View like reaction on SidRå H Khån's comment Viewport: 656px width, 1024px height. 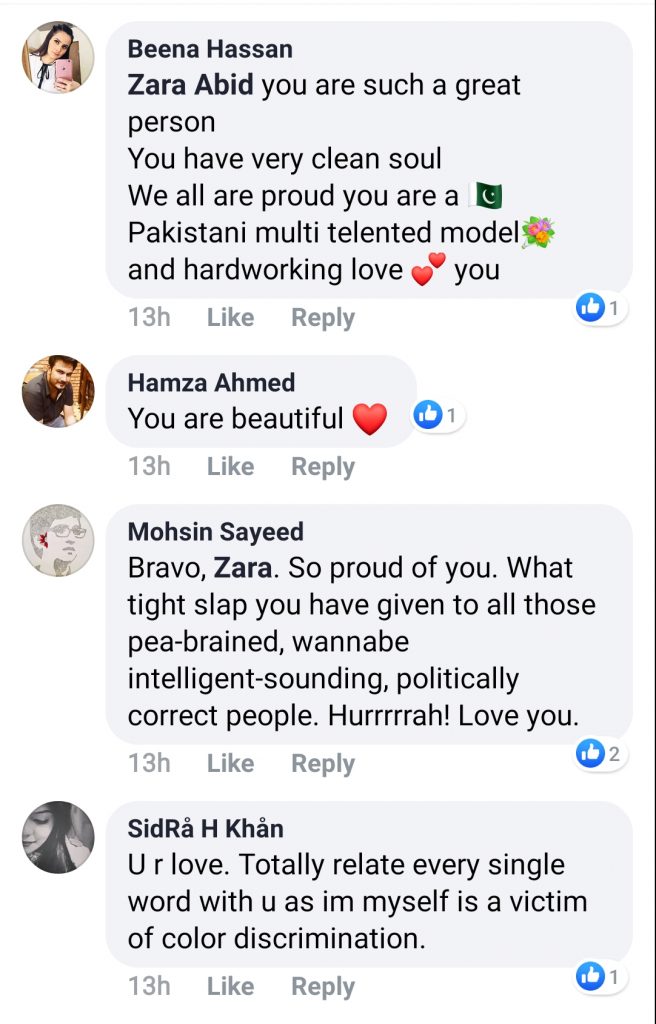tap(601, 977)
